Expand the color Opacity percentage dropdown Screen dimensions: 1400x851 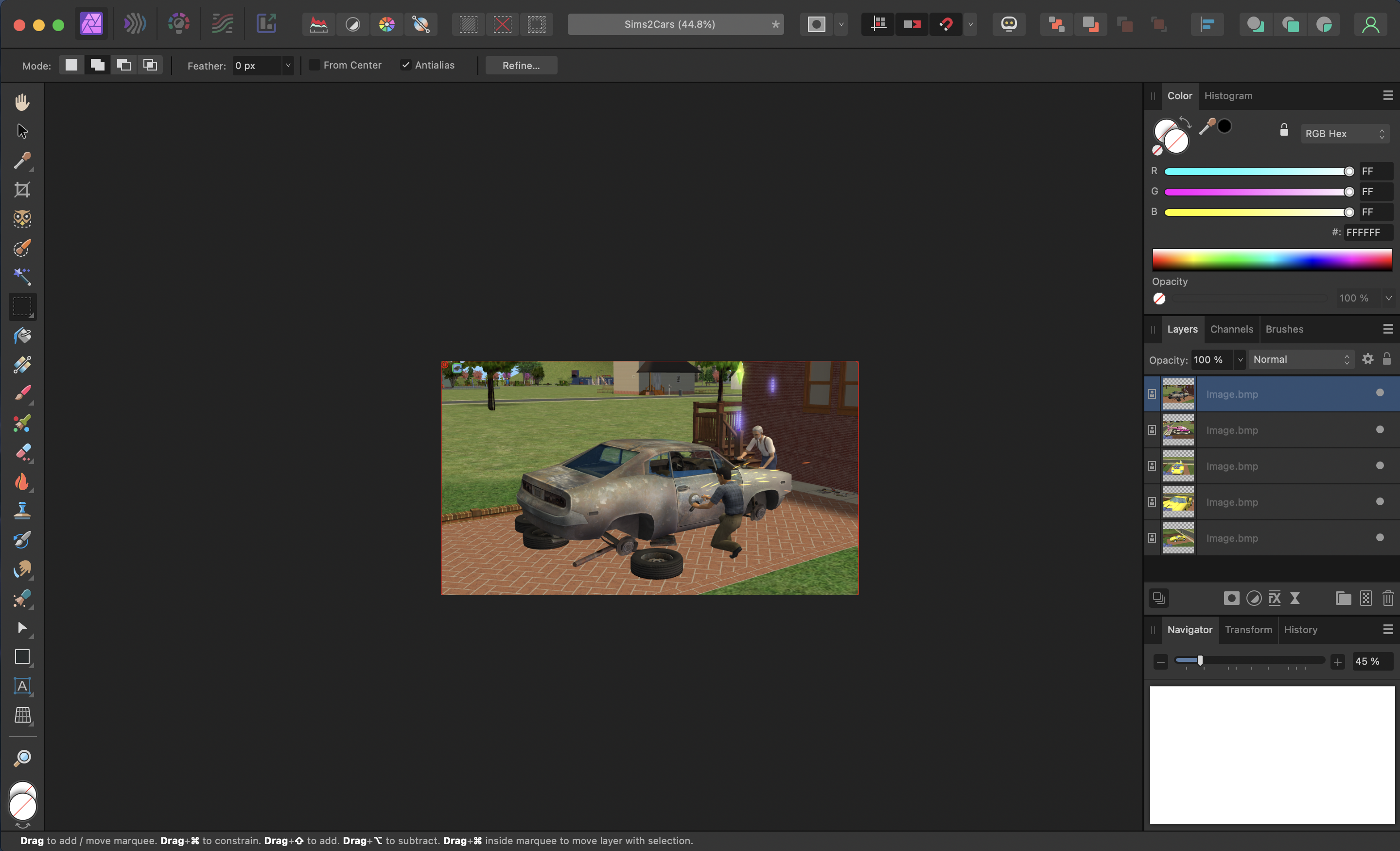1389,298
